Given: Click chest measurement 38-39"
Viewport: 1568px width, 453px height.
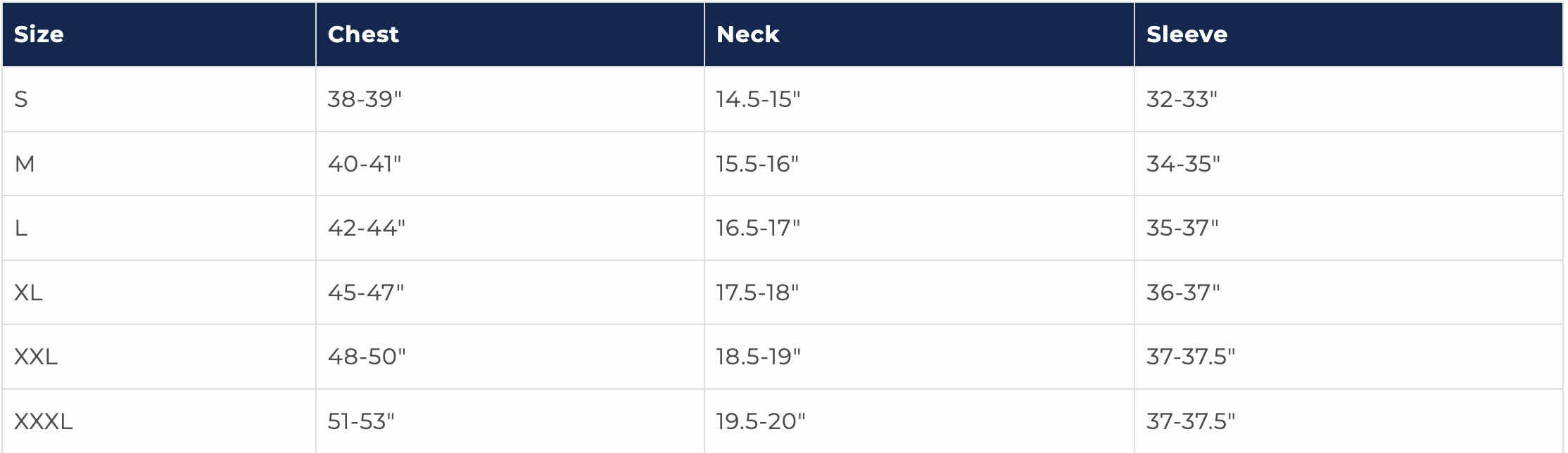Looking at the screenshot, I should pyautogui.click(x=365, y=99).
